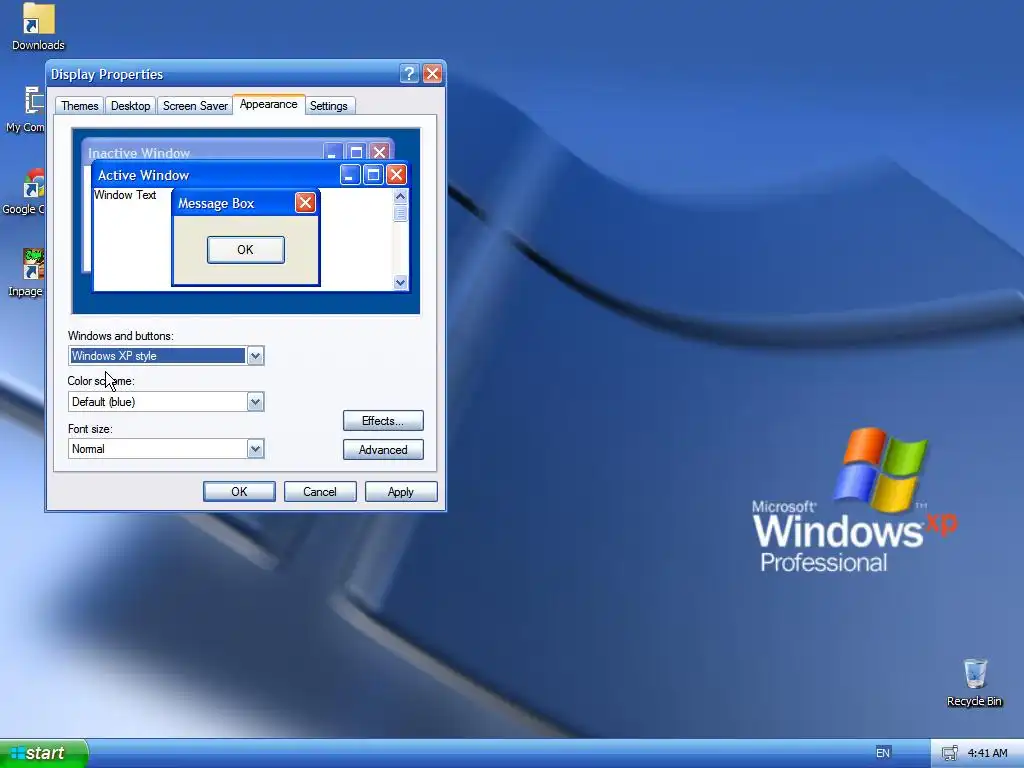Click the Windows and buttons label
1024x768 pixels.
click(x=121, y=336)
